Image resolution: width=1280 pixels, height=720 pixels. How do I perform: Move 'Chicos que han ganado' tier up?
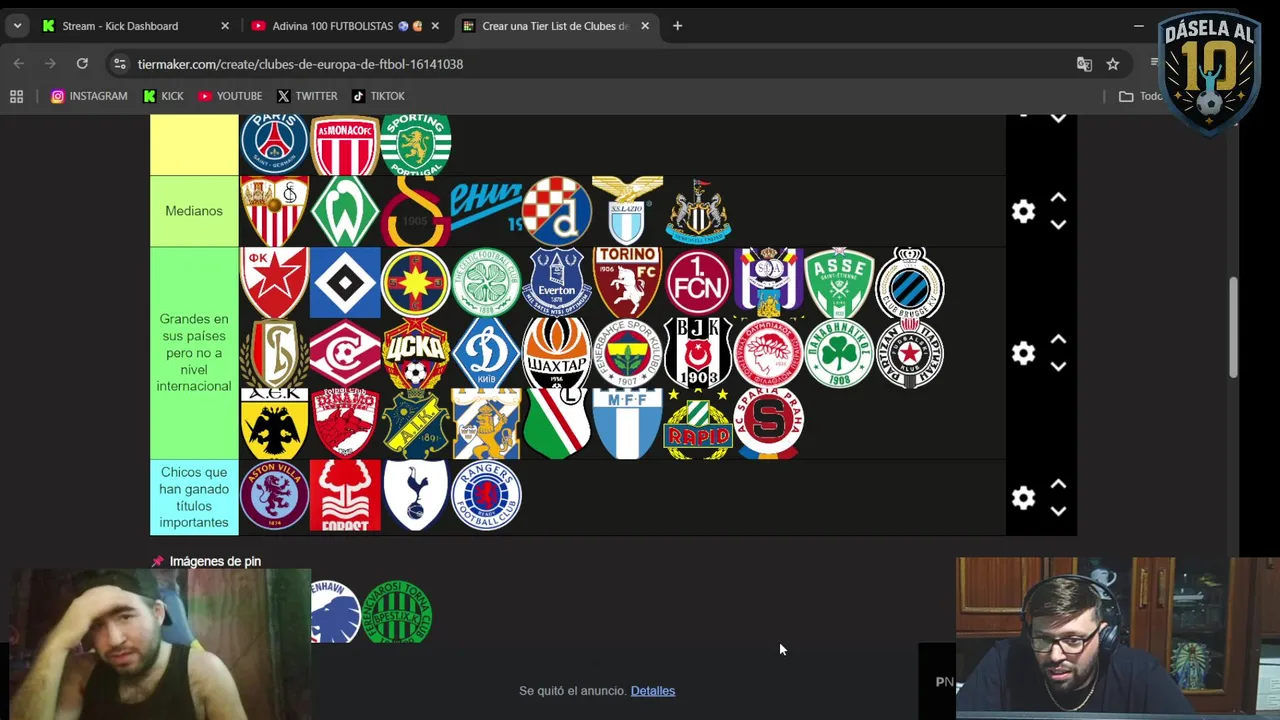1058,484
